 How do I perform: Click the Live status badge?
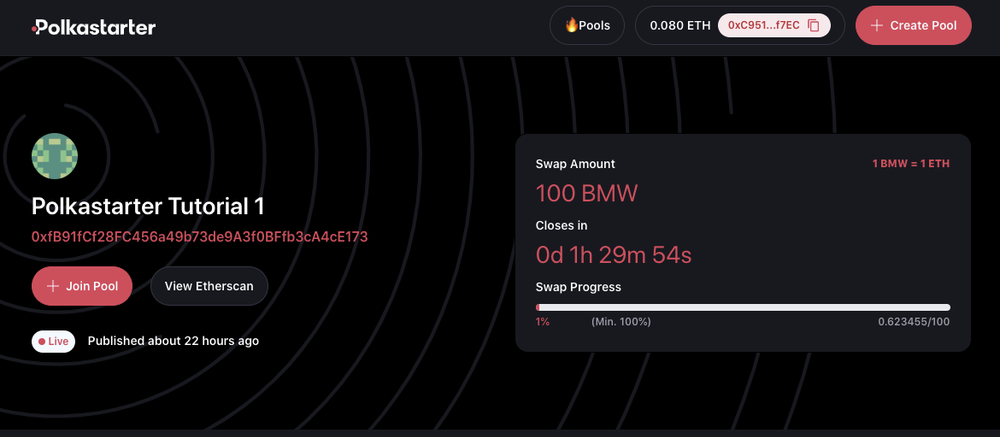(54, 341)
